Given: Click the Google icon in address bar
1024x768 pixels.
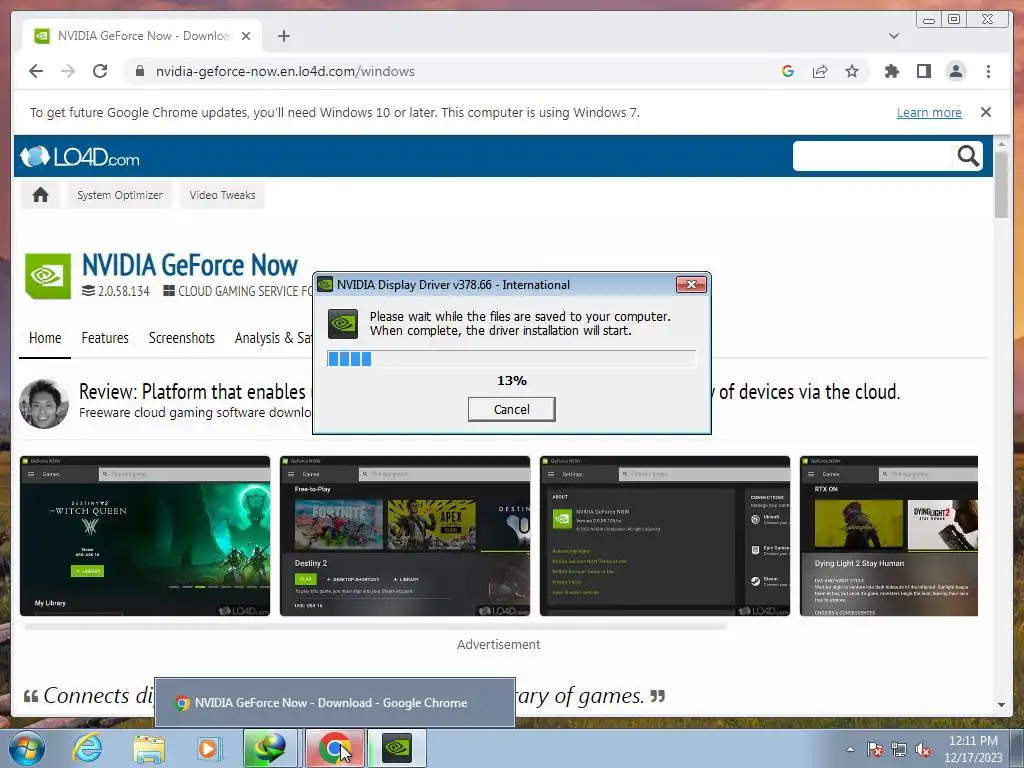Looking at the screenshot, I should 788,71.
